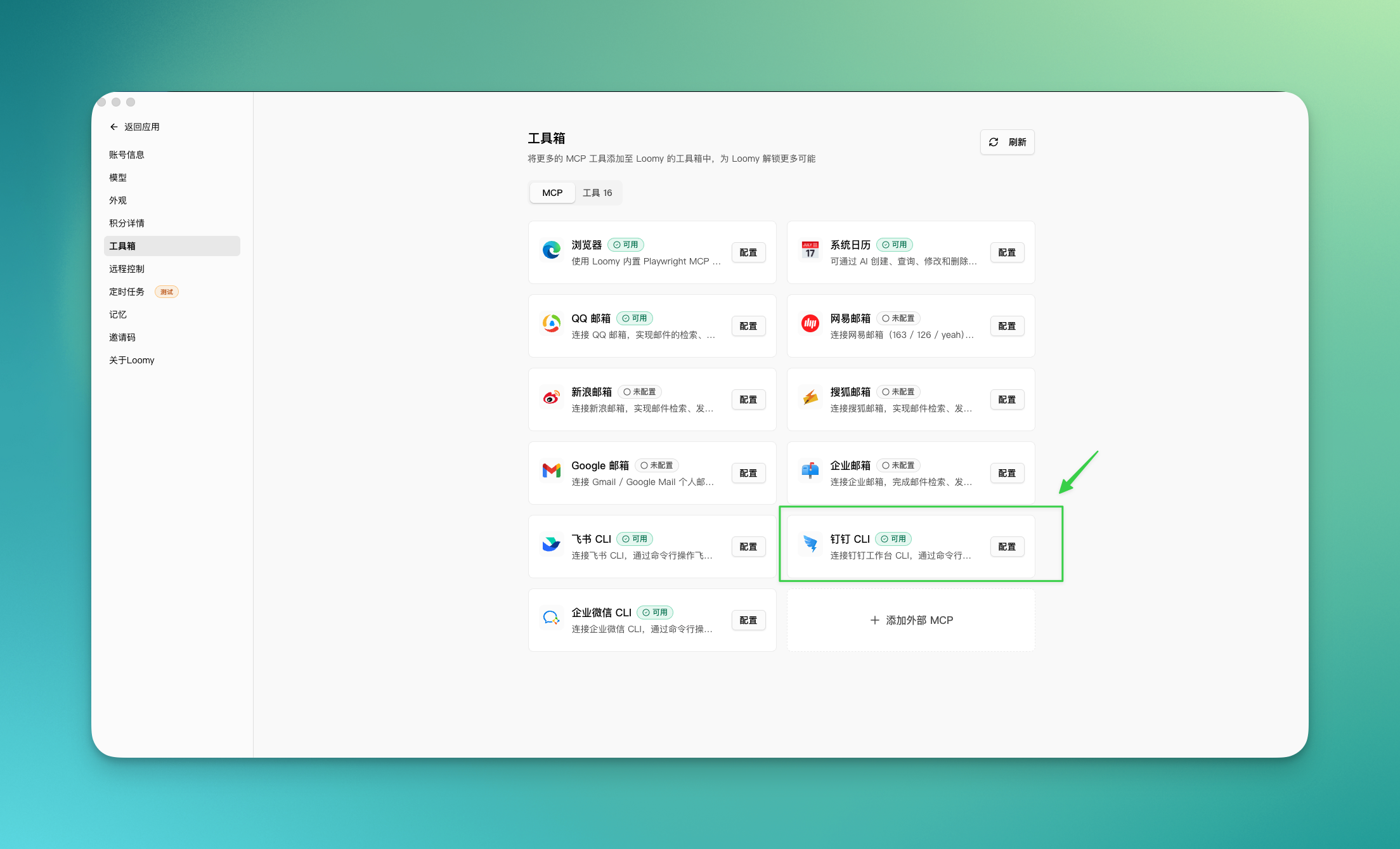Viewport: 1400px width, 849px height.
Task: Click the 企业微信 CLI icon
Action: 551,617
